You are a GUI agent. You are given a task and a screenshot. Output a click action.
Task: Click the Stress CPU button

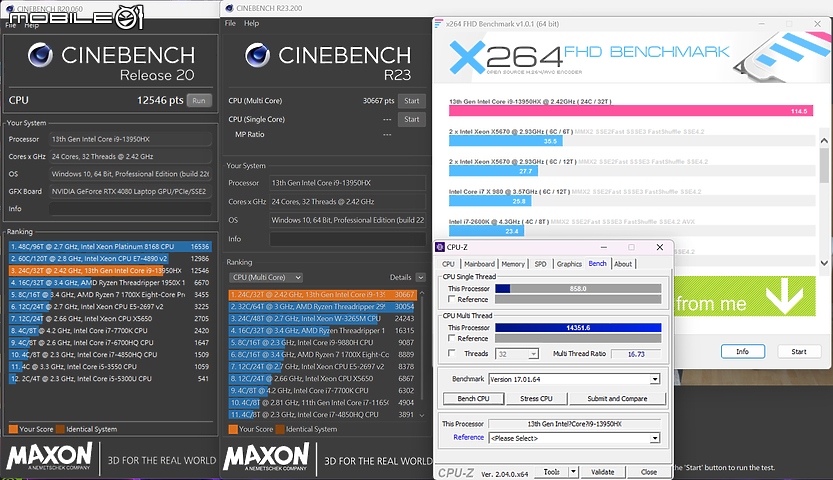click(536, 398)
